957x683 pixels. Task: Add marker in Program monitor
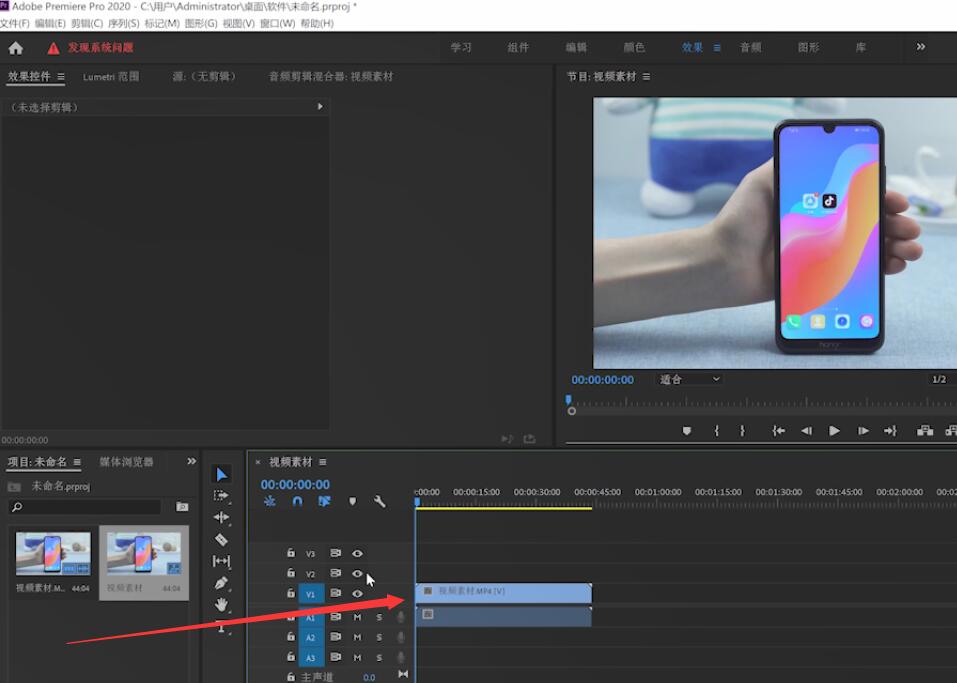coord(687,431)
